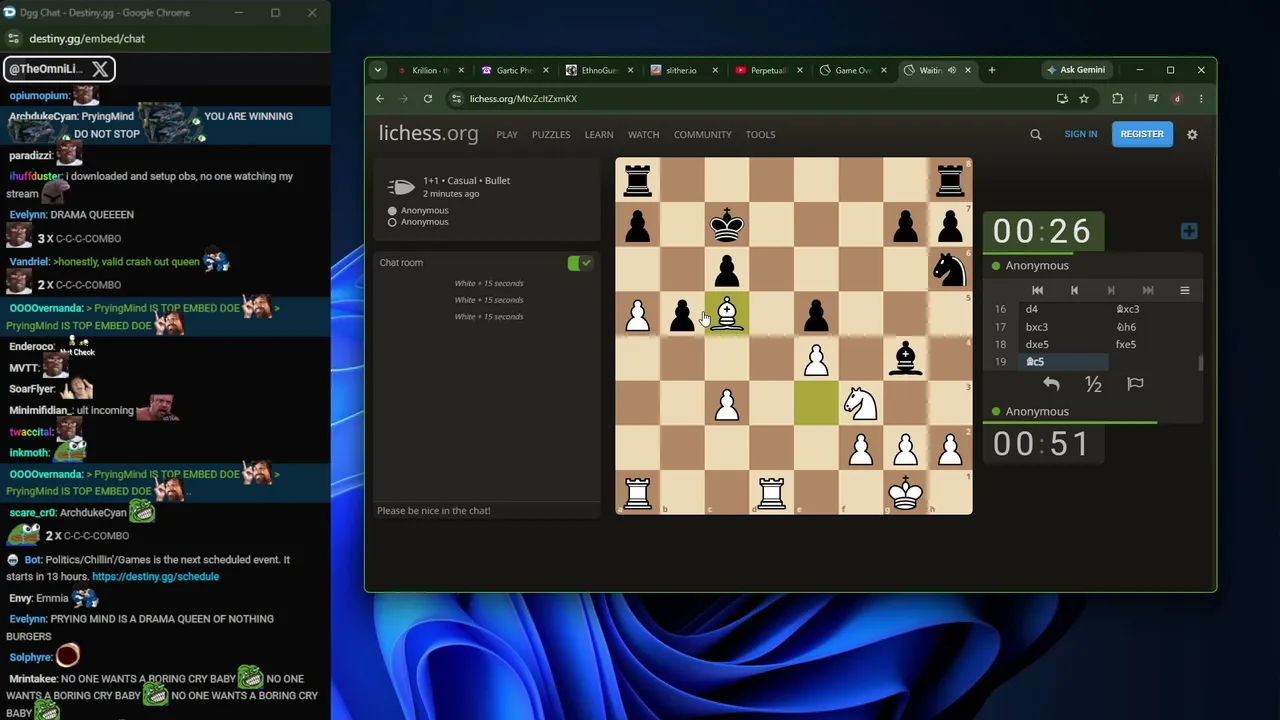
Task: Open the lichess search magnifier
Action: tap(1036, 134)
